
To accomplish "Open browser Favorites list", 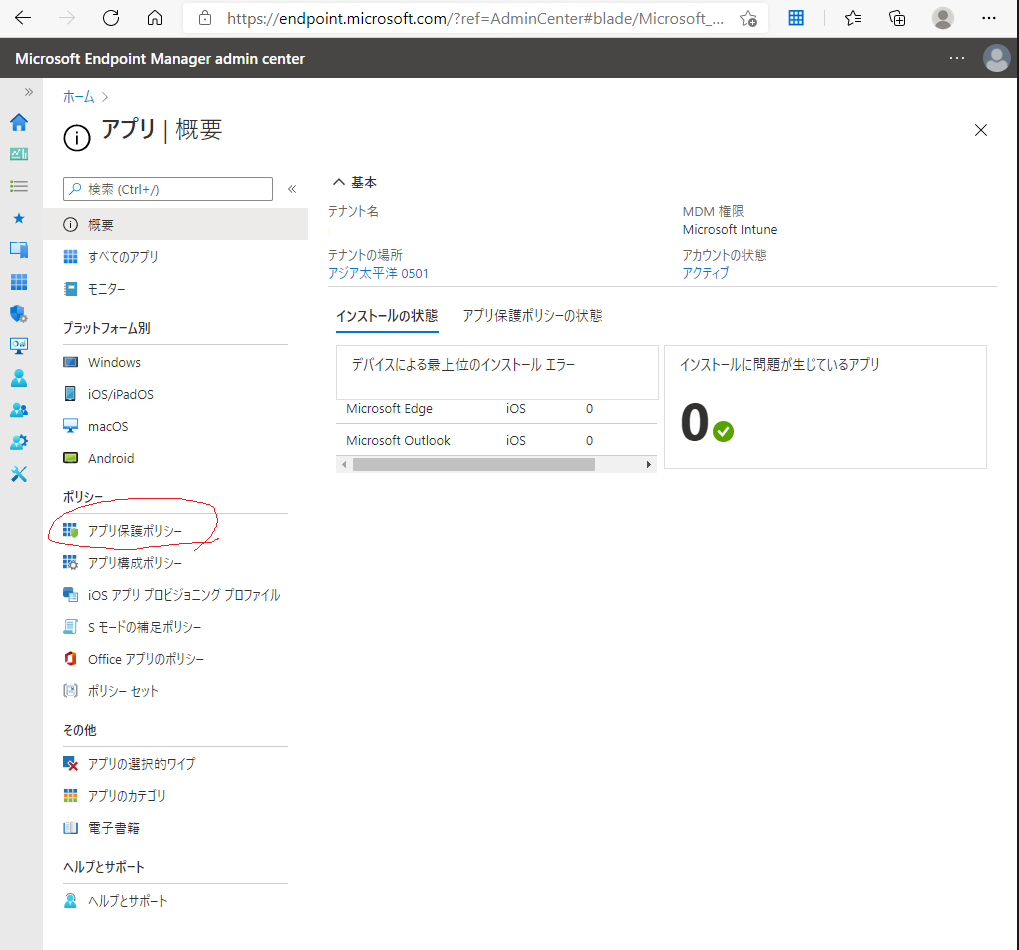I will pyautogui.click(x=853, y=18).
